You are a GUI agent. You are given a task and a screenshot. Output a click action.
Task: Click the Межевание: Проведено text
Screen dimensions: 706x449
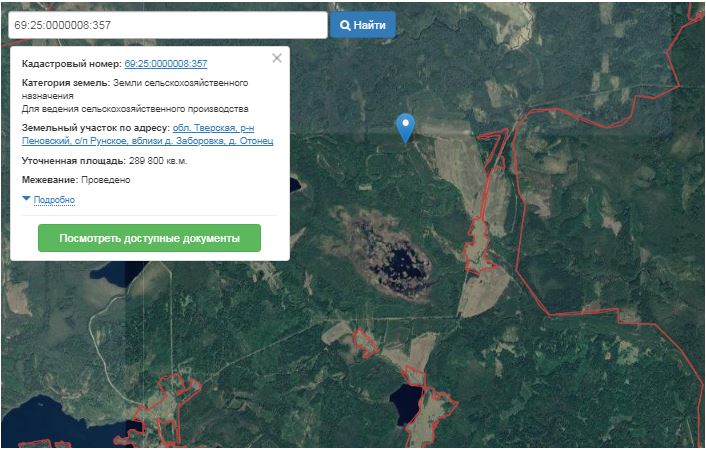[76, 180]
